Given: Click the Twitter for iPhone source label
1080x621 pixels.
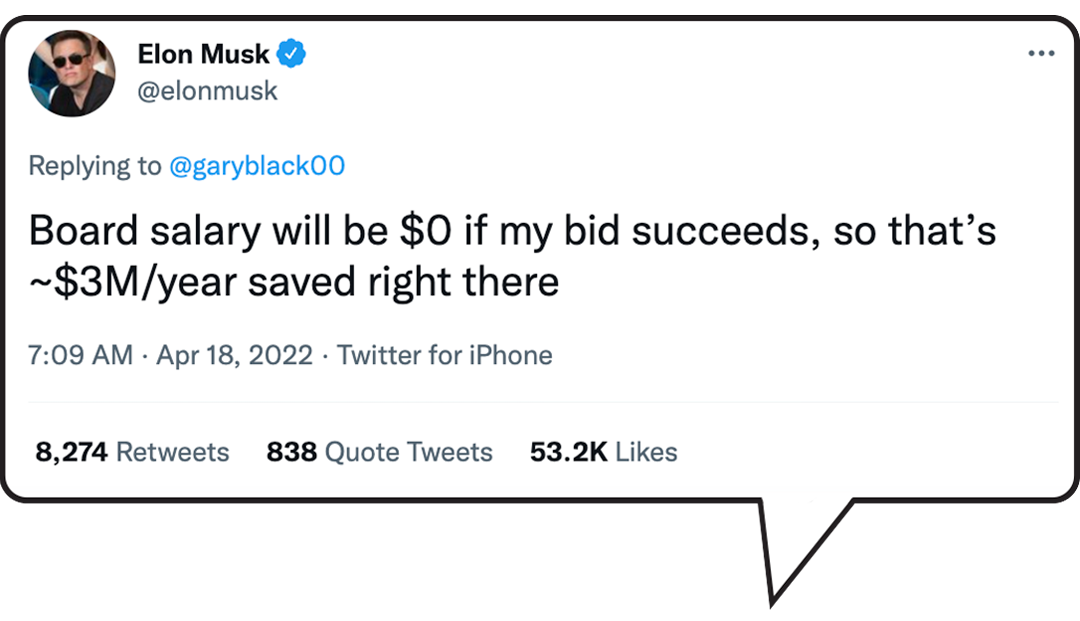Looking at the screenshot, I should 445,355.
